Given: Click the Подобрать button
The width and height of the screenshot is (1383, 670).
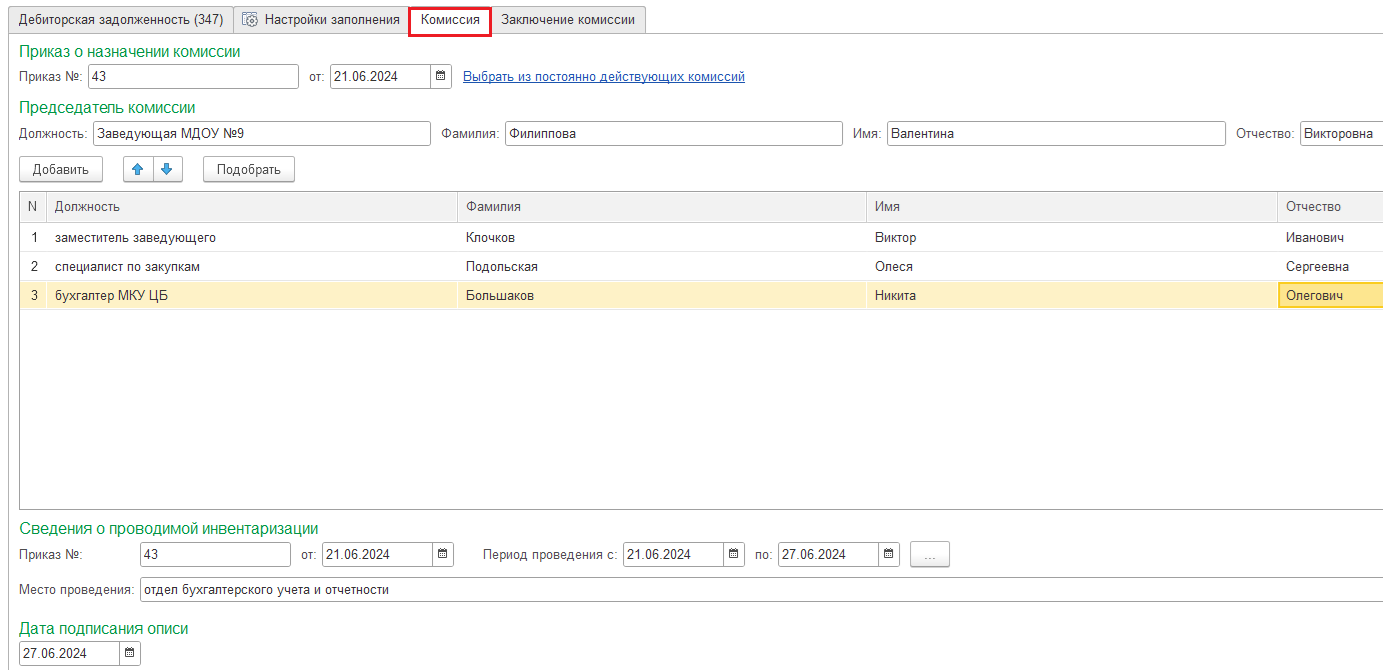Looking at the screenshot, I should point(249,170).
